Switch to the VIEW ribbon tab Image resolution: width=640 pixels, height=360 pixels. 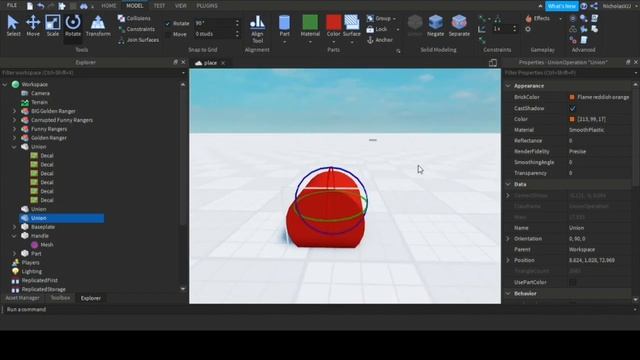click(x=180, y=6)
